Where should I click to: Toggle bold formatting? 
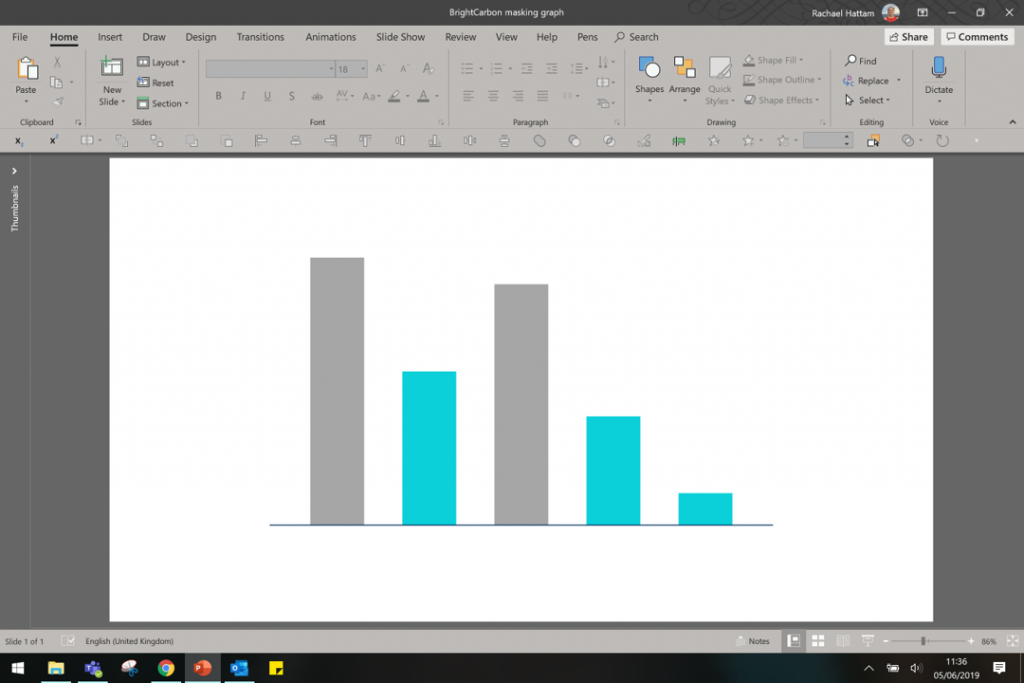pos(218,96)
